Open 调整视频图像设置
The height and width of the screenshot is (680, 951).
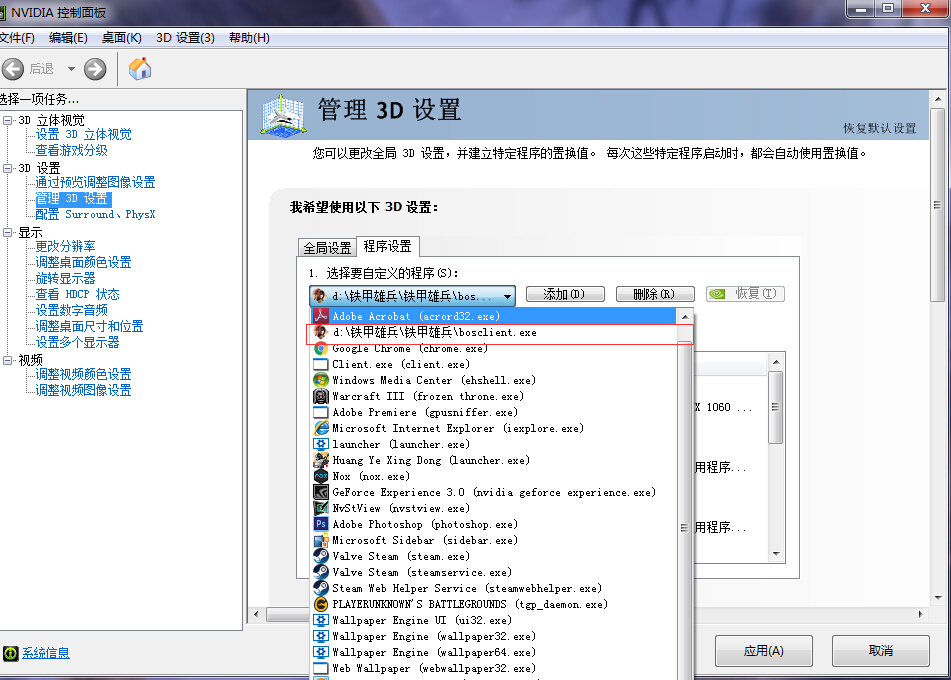[83, 390]
